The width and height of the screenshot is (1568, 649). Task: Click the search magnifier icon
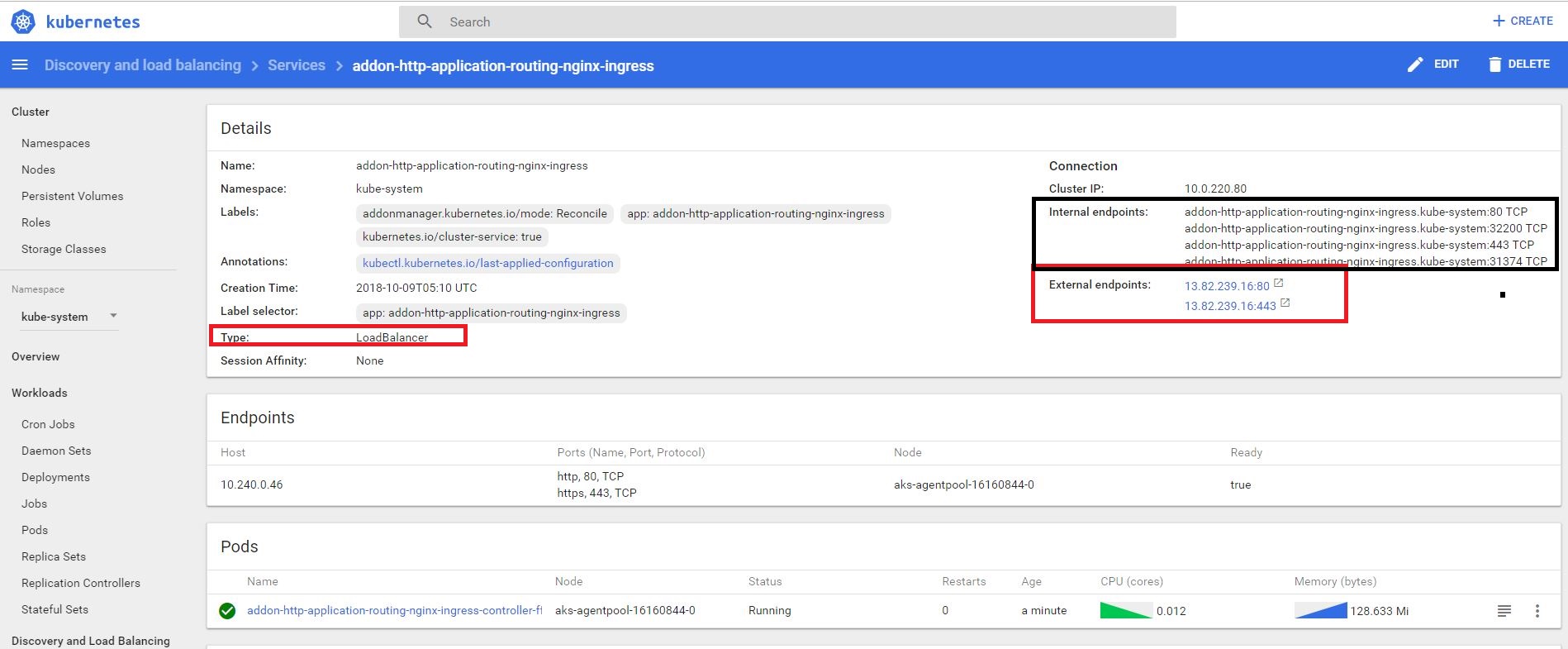[425, 21]
